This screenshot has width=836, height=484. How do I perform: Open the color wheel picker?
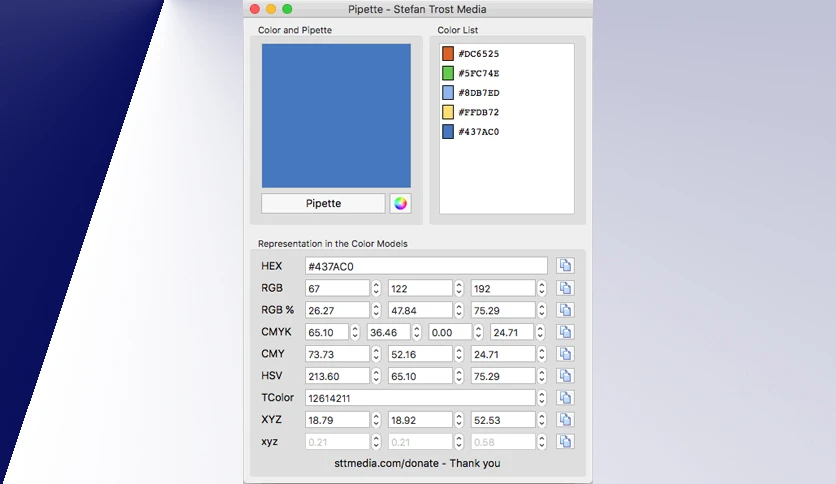tap(400, 203)
